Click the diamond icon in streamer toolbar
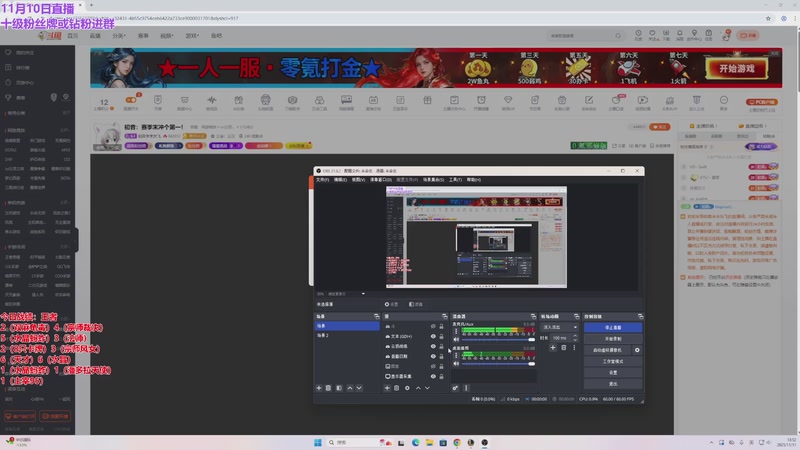 [508, 101]
